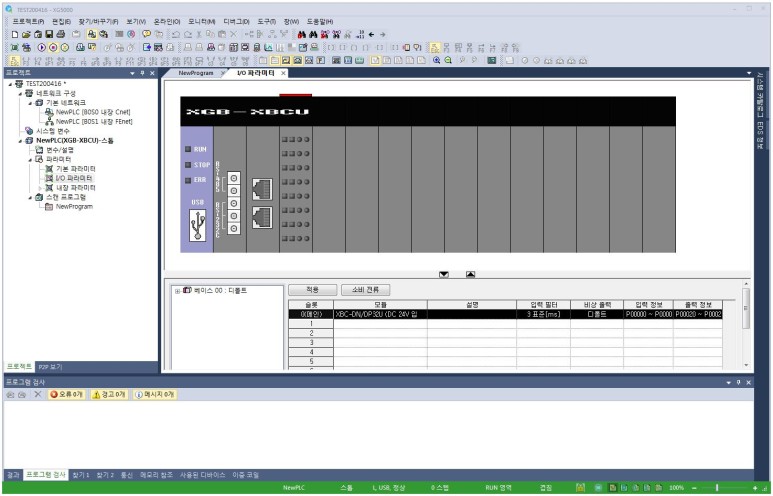773x496 pixels.
Task: Click the New Project icon in the toolbar
Action: pyautogui.click(x=15, y=35)
